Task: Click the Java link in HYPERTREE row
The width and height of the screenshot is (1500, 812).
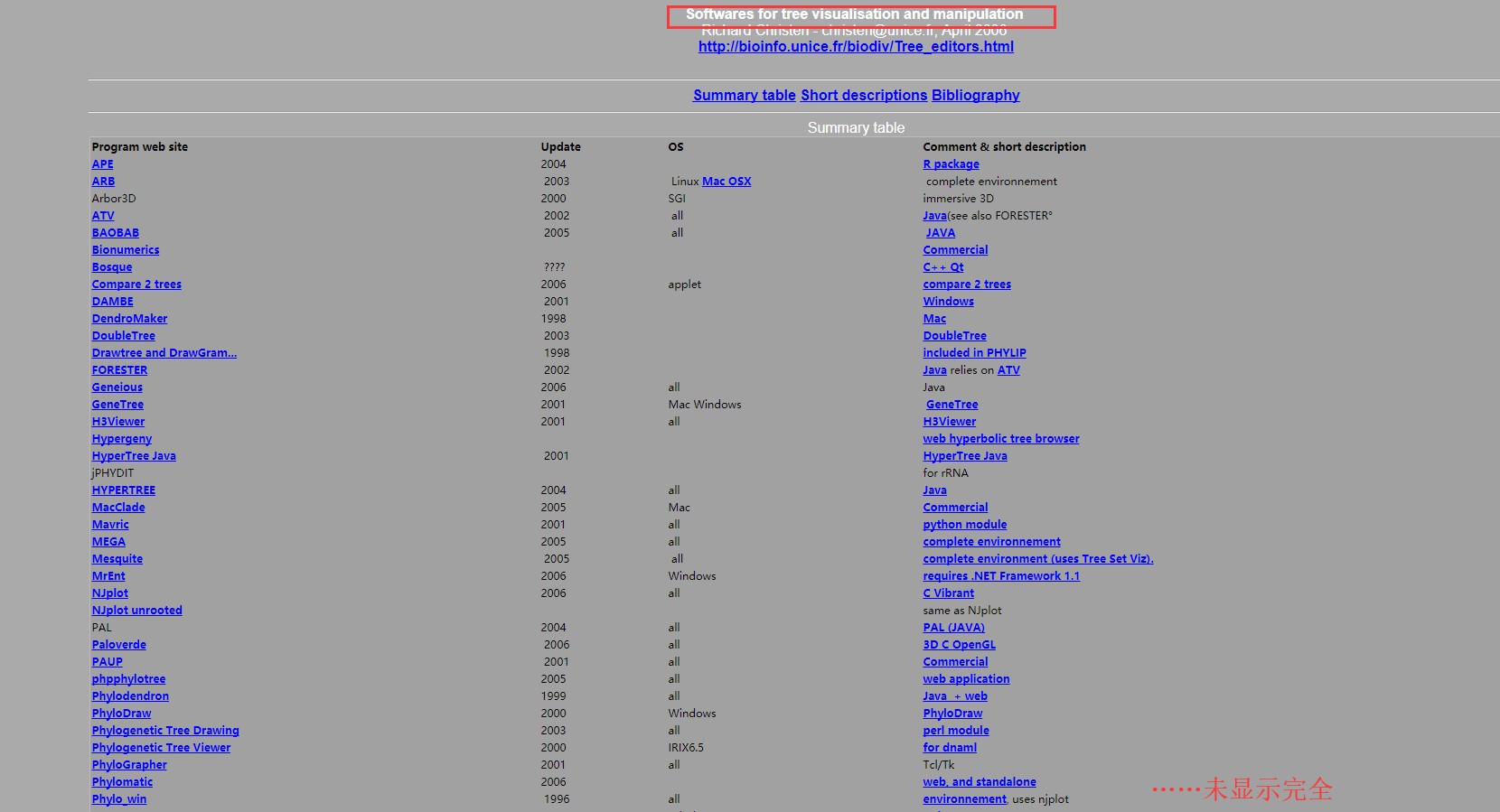Action: click(935, 490)
